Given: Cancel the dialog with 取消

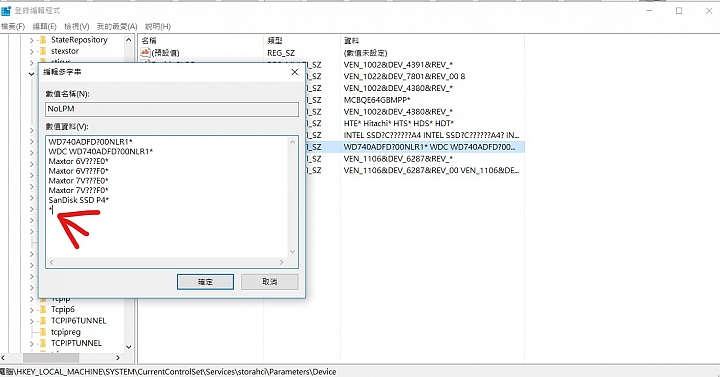Looking at the screenshot, I should coord(270,281).
